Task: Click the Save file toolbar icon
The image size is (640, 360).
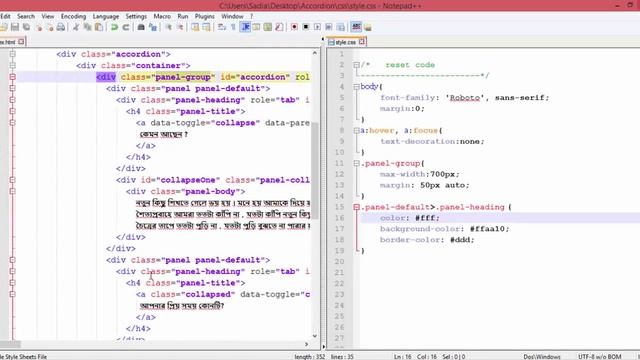Action: point(15,27)
